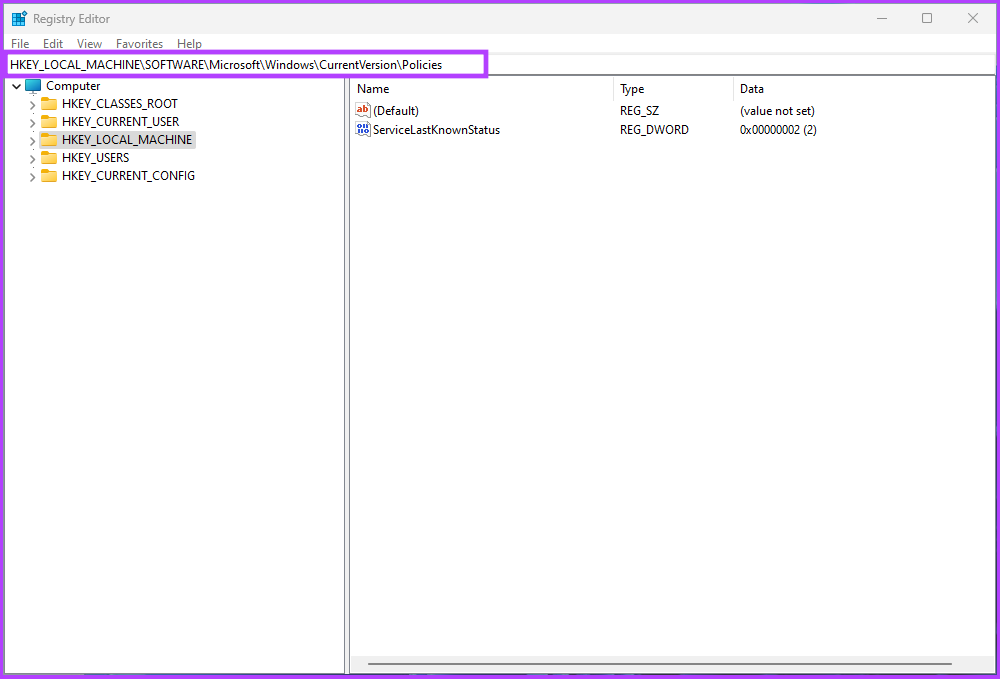Select the HKEY_CURRENT_CONFIG tree item
1000x679 pixels.
point(128,176)
